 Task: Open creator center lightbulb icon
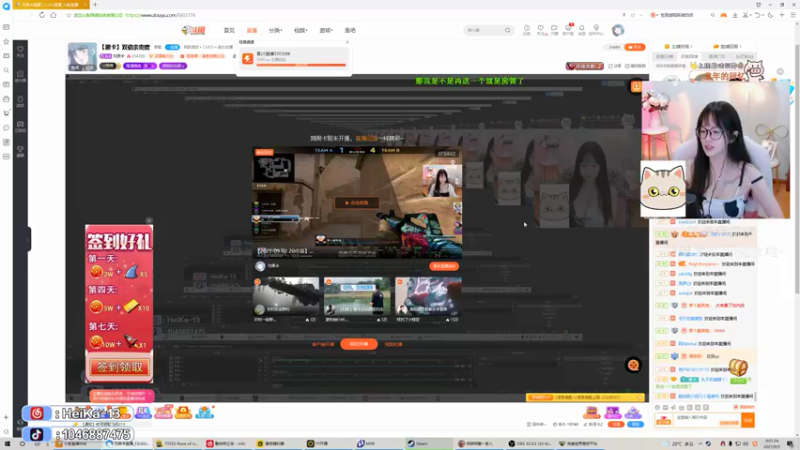pos(596,30)
